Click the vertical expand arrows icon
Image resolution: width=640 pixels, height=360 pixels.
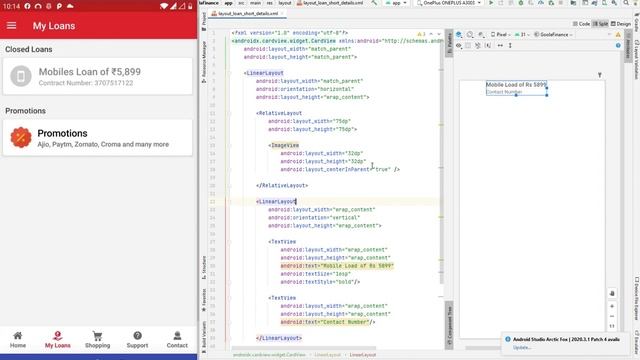pyautogui.click(x=510, y=46)
